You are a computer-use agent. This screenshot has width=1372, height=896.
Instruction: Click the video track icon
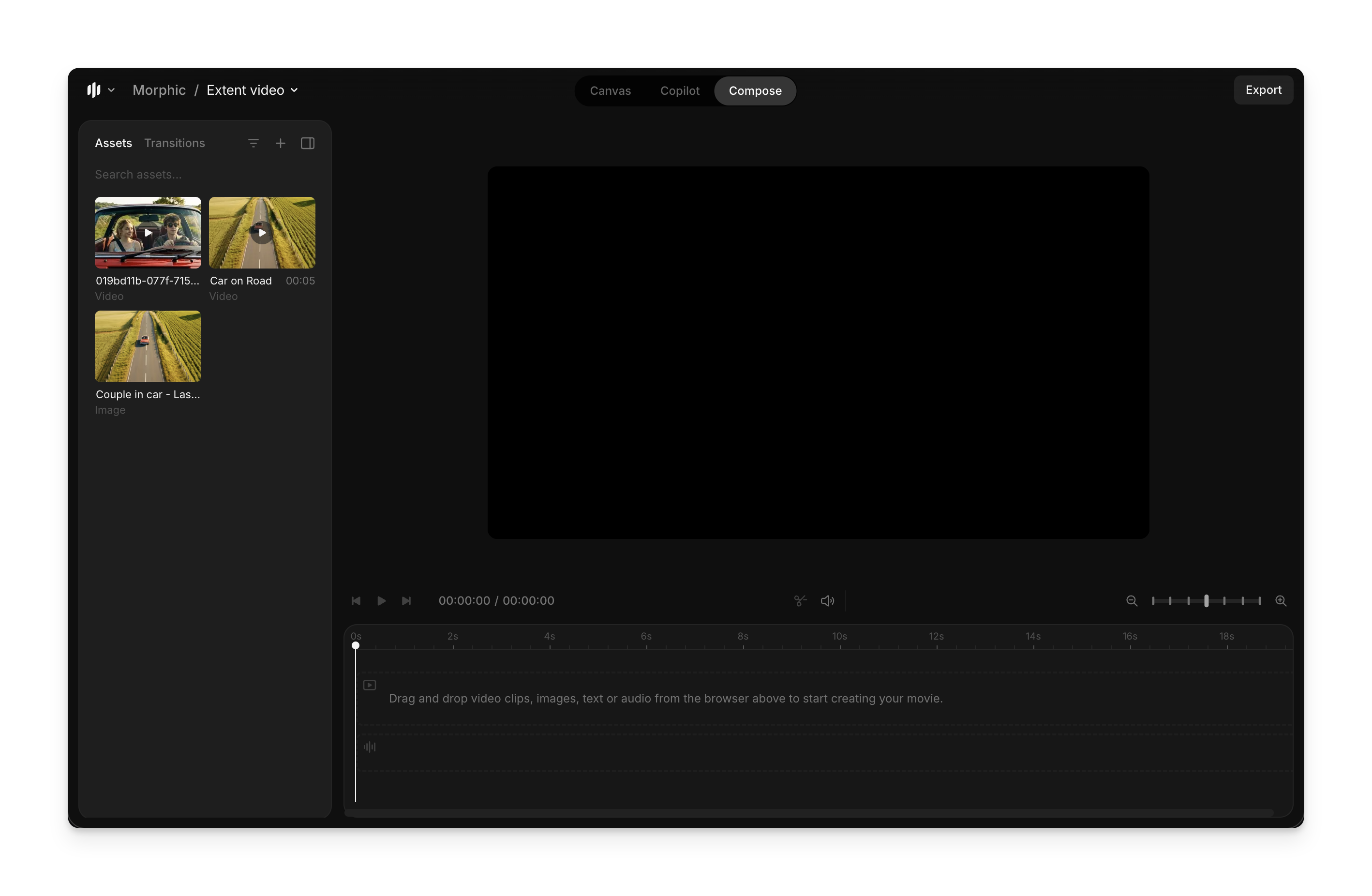(x=370, y=685)
